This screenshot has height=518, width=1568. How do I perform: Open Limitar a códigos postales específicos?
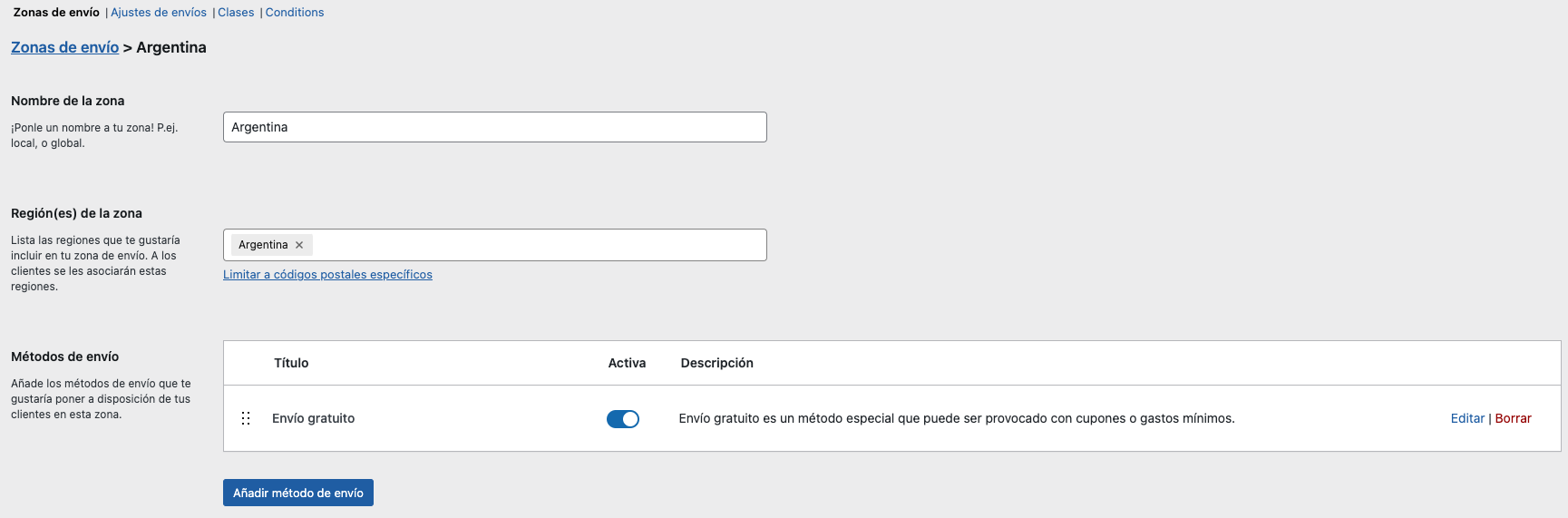pyautogui.click(x=327, y=275)
